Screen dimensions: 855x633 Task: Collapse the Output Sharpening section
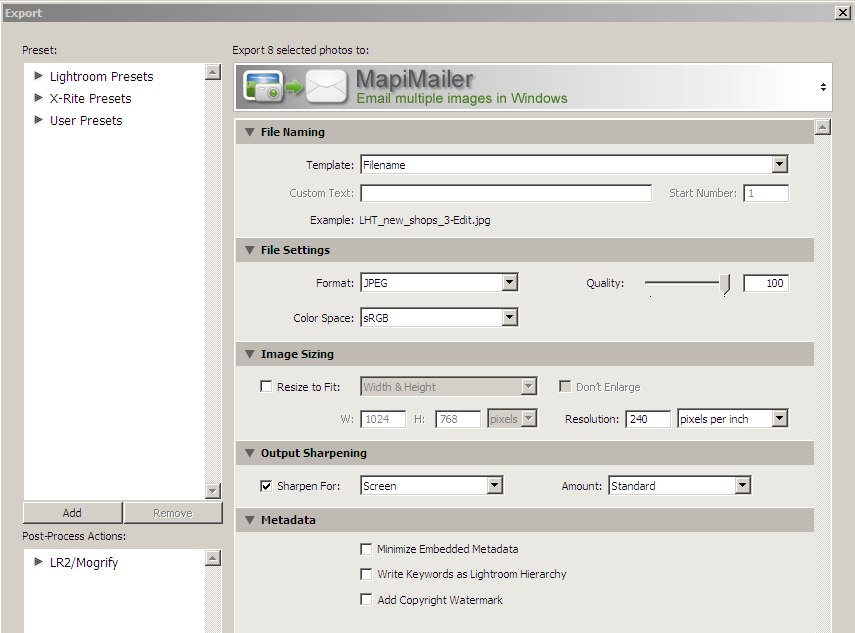250,453
